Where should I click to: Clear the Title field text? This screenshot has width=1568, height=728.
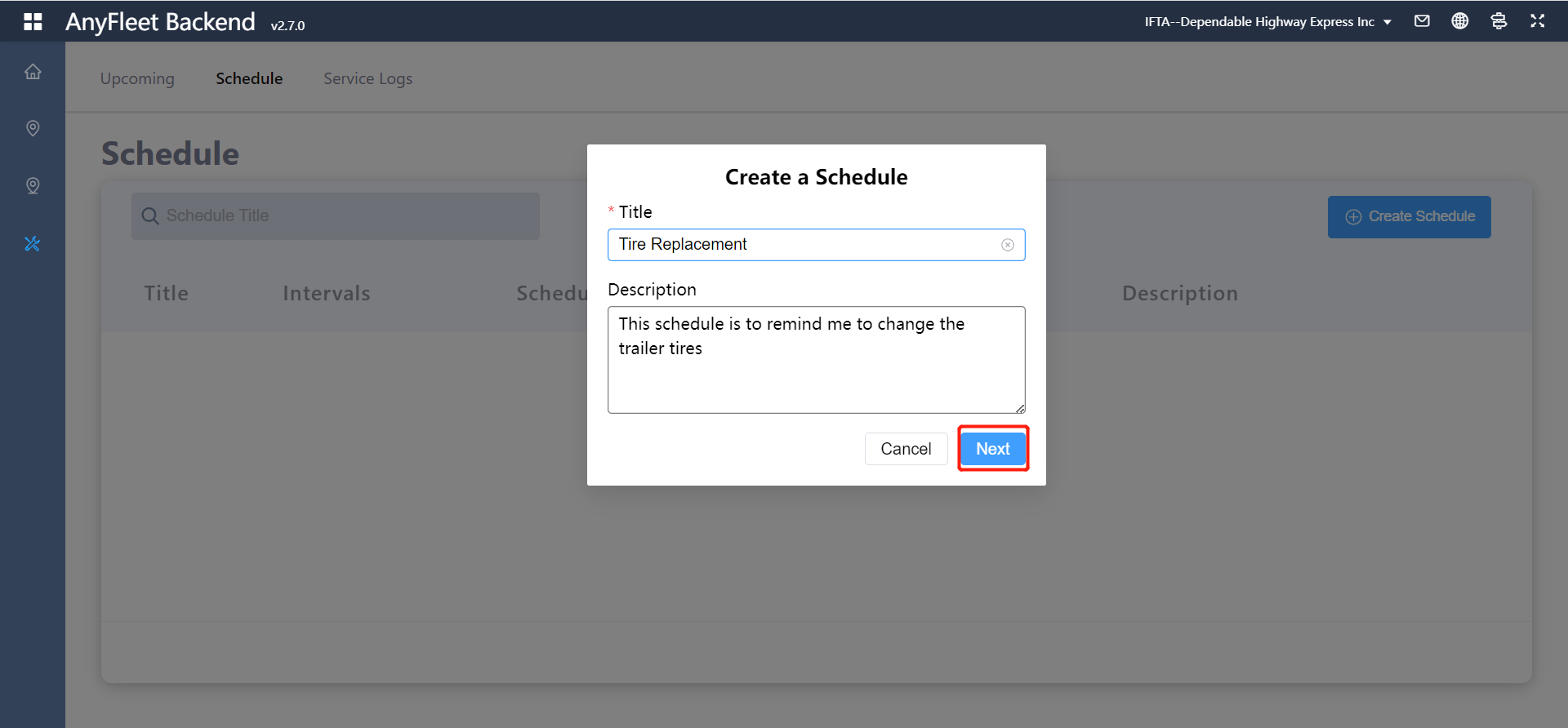click(1008, 245)
